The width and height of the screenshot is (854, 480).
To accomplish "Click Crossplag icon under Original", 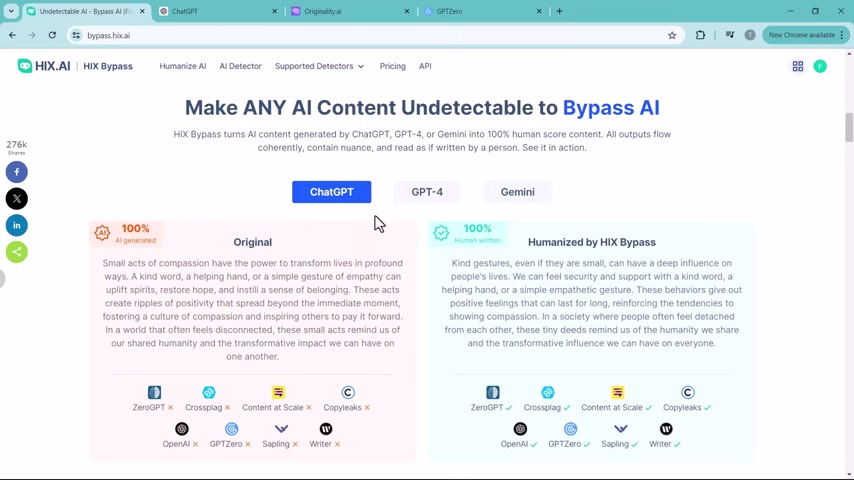I will [x=209, y=392].
